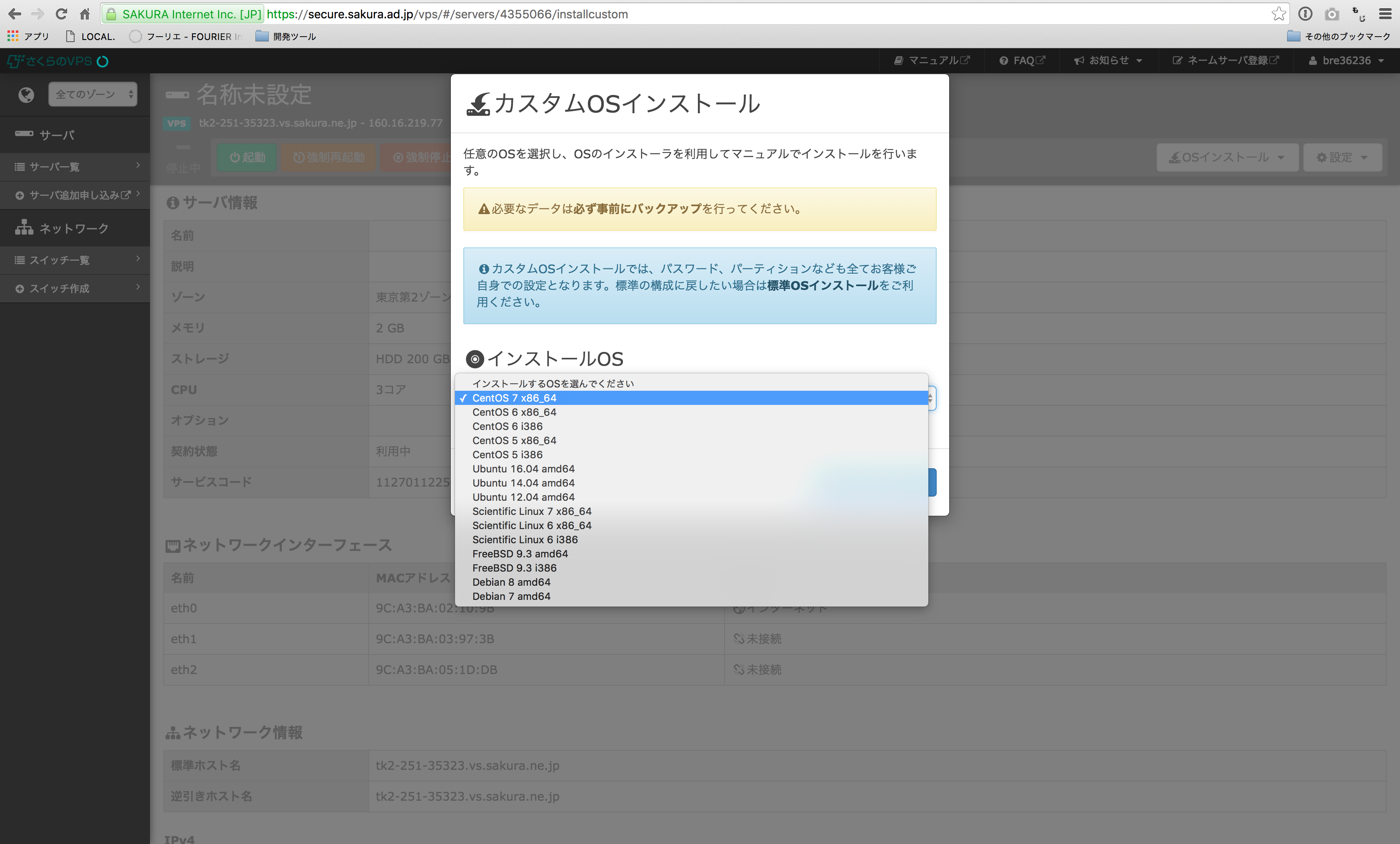The height and width of the screenshot is (844, 1400).
Task: Select CentOS 5 x86_64 in OS list
Action: [692, 440]
